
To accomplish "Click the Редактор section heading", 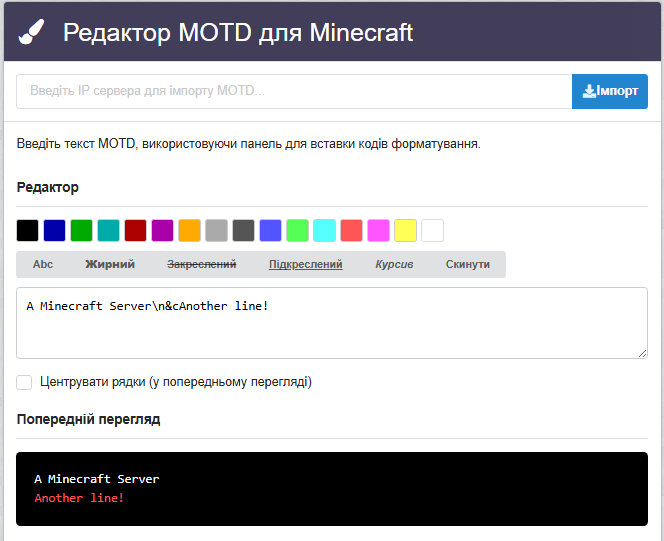I will click(47, 187).
